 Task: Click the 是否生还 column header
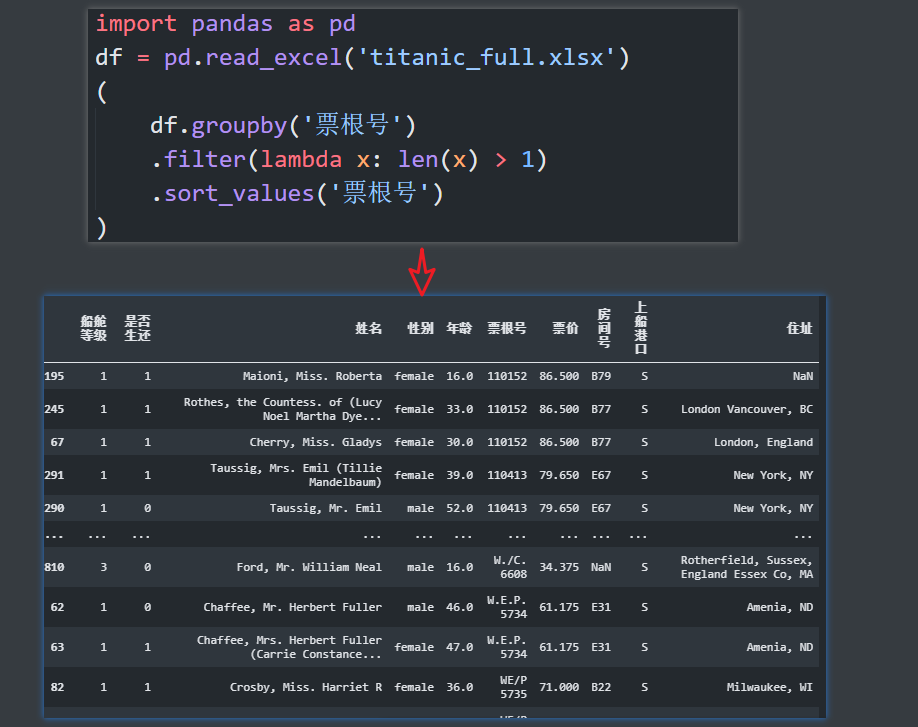click(x=138, y=328)
